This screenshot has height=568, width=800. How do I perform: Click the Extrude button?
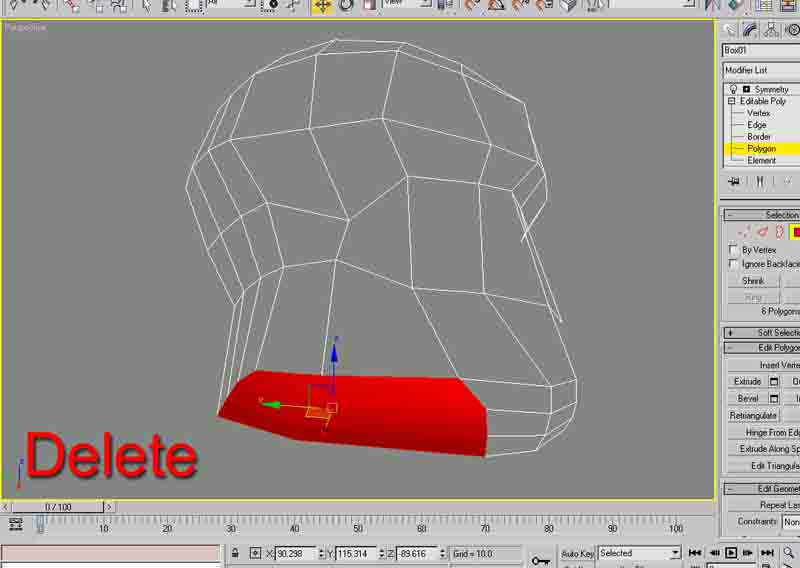tap(747, 381)
